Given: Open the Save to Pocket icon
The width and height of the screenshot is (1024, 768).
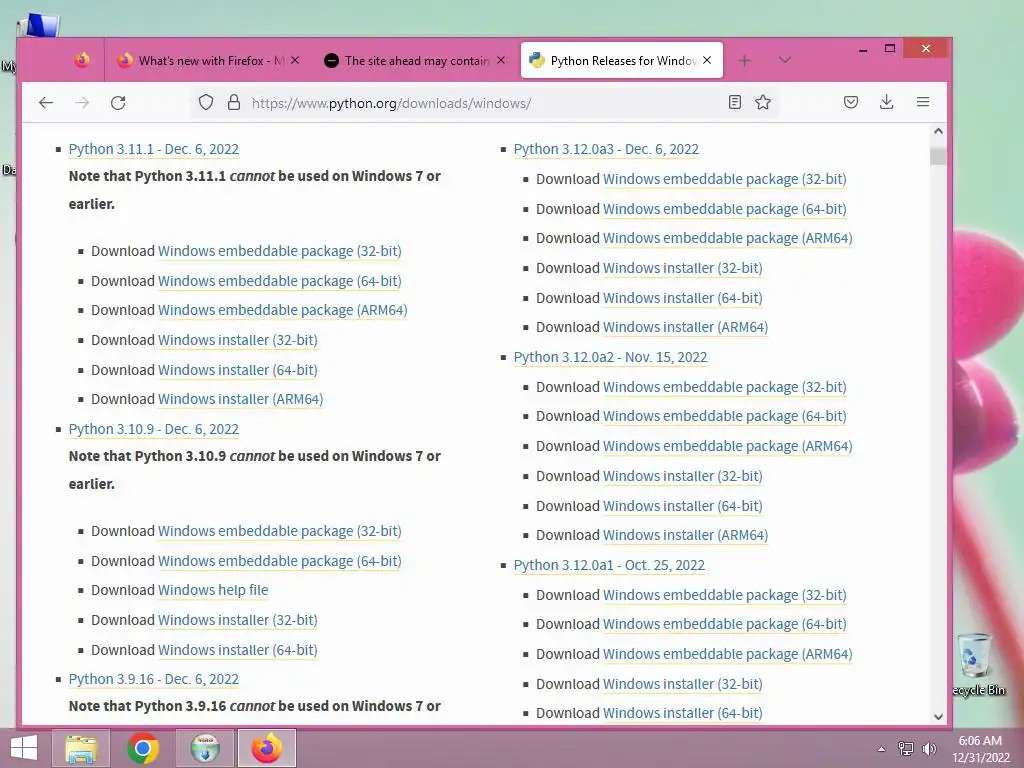Looking at the screenshot, I should click(x=850, y=102).
